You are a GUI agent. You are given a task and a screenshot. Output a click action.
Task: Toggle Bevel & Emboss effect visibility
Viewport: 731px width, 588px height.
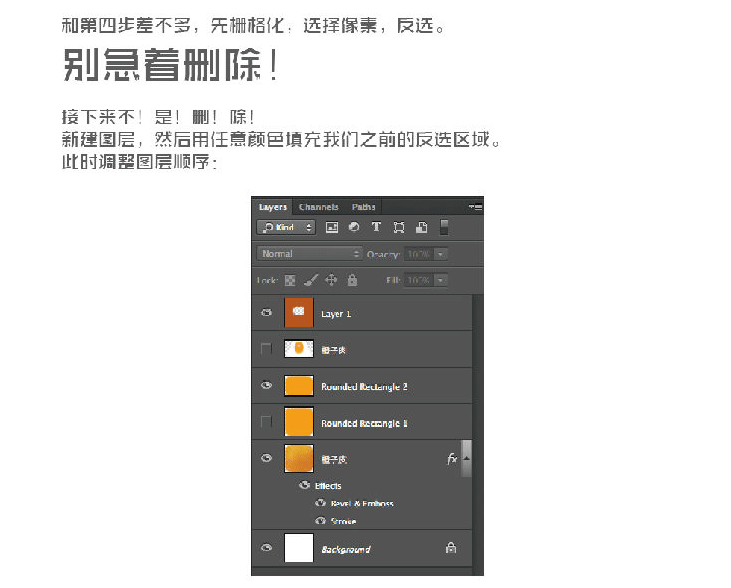[x=320, y=503]
